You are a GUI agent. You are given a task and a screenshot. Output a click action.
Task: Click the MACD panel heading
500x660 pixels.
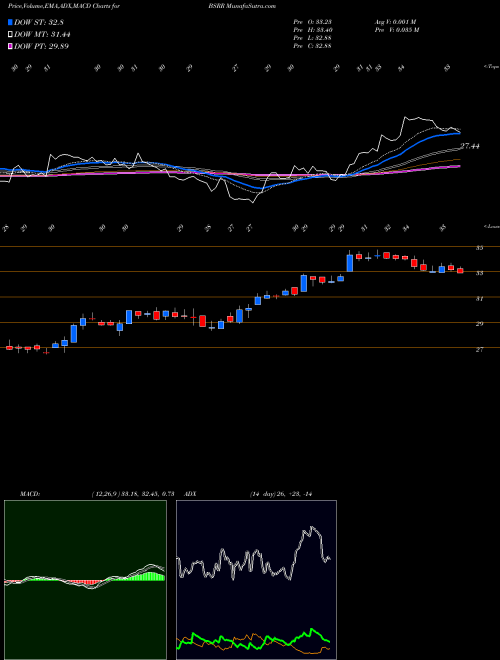click(x=29, y=494)
